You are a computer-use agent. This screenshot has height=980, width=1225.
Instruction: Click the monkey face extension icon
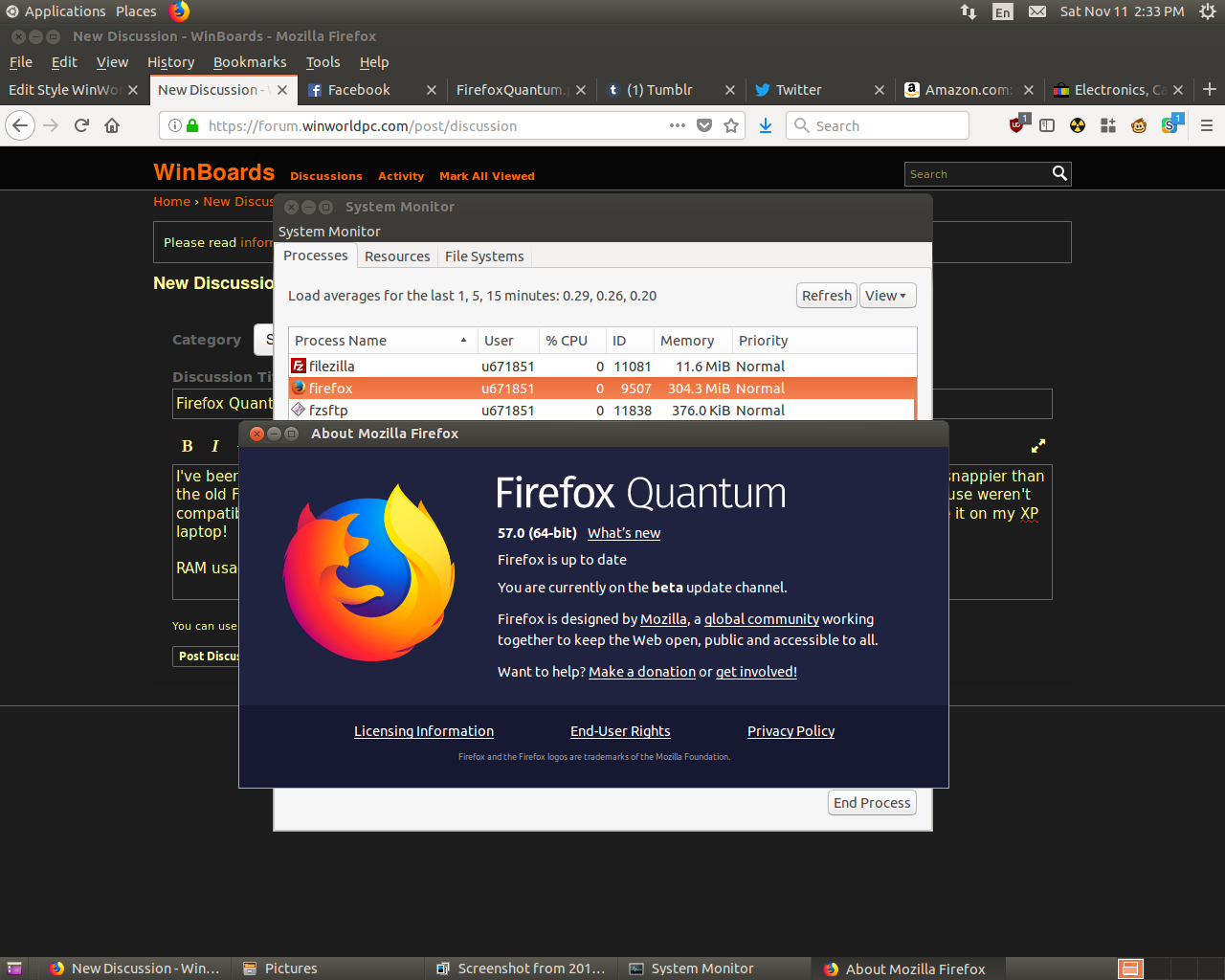tap(1139, 125)
